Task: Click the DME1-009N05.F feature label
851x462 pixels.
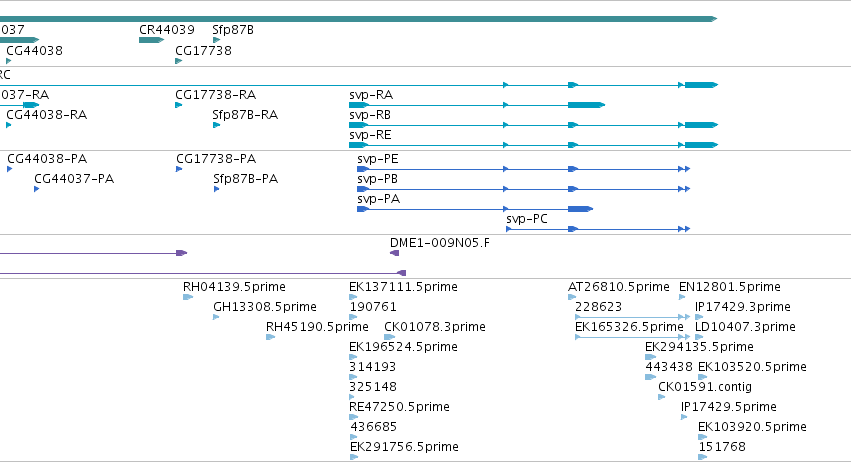Action: (x=440, y=243)
